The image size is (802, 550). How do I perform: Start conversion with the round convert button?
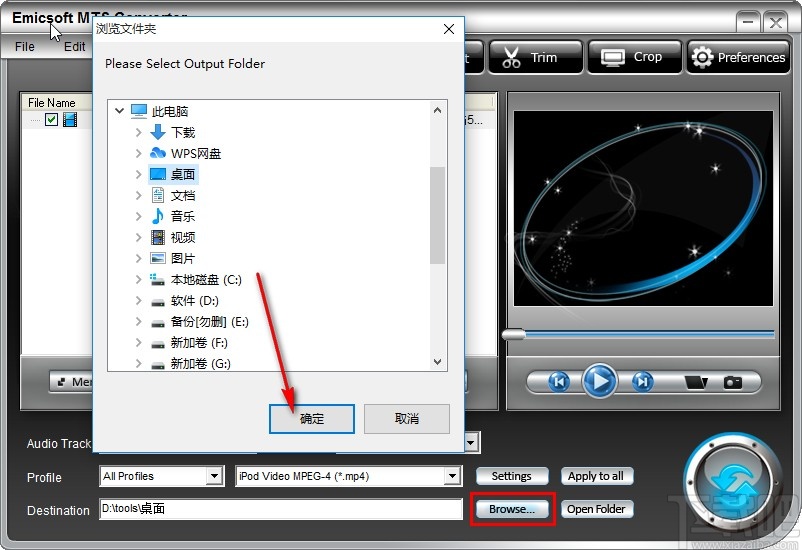(x=733, y=484)
